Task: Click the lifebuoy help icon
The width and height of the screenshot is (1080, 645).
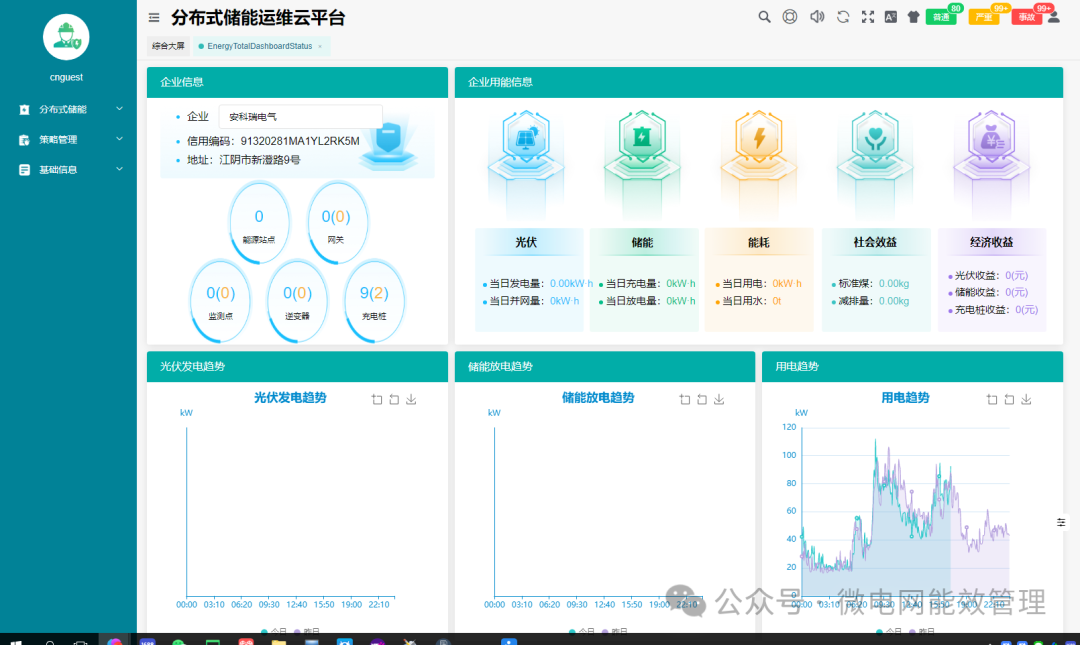Action: (790, 17)
